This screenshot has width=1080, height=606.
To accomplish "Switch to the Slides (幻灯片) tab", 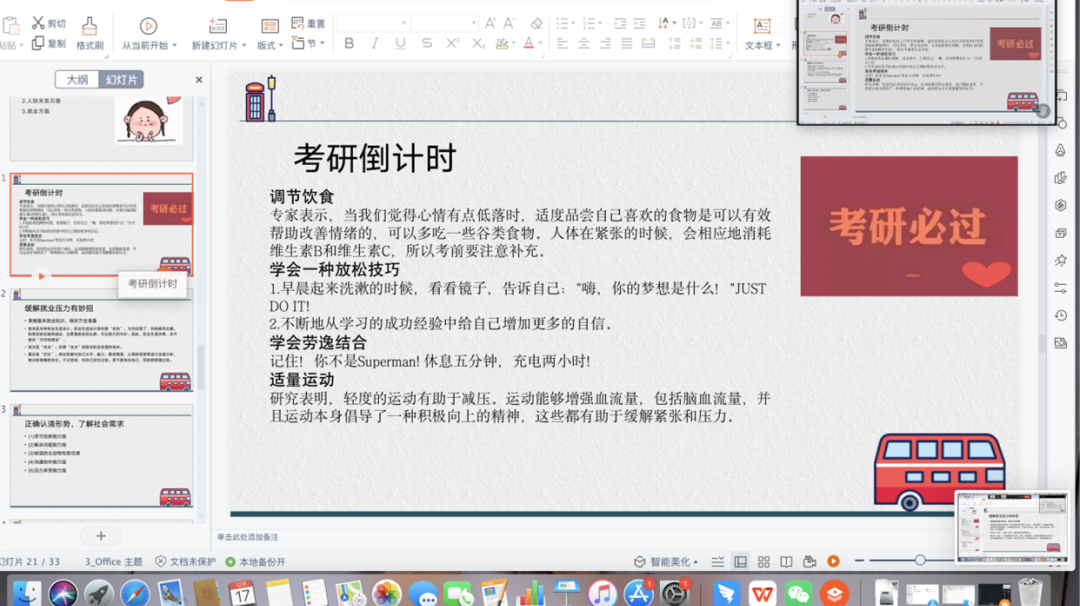I will (121, 80).
